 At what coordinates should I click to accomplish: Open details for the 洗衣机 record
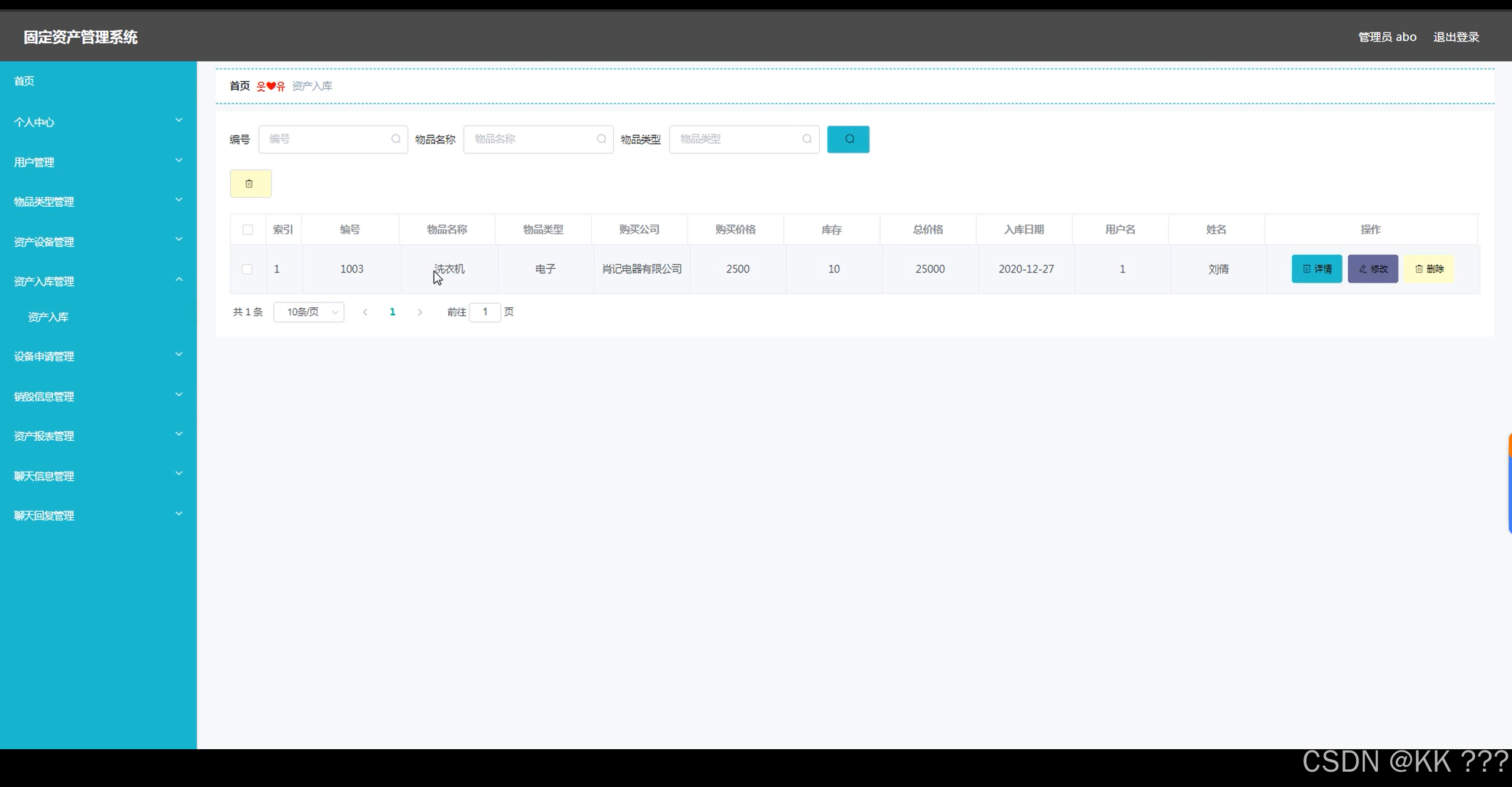click(x=1317, y=269)
